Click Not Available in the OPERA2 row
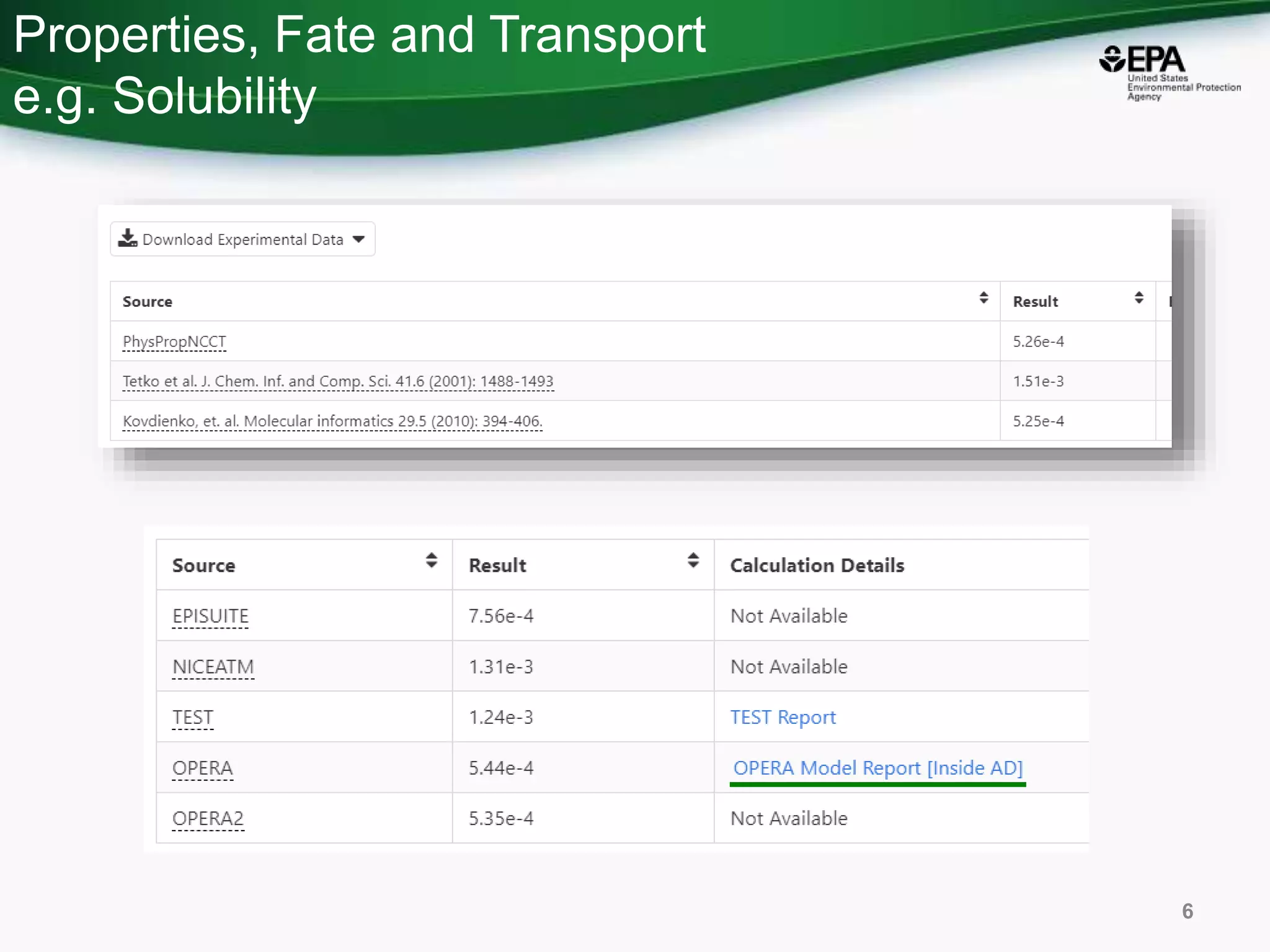1270x952 pixels. coord(789,819)
